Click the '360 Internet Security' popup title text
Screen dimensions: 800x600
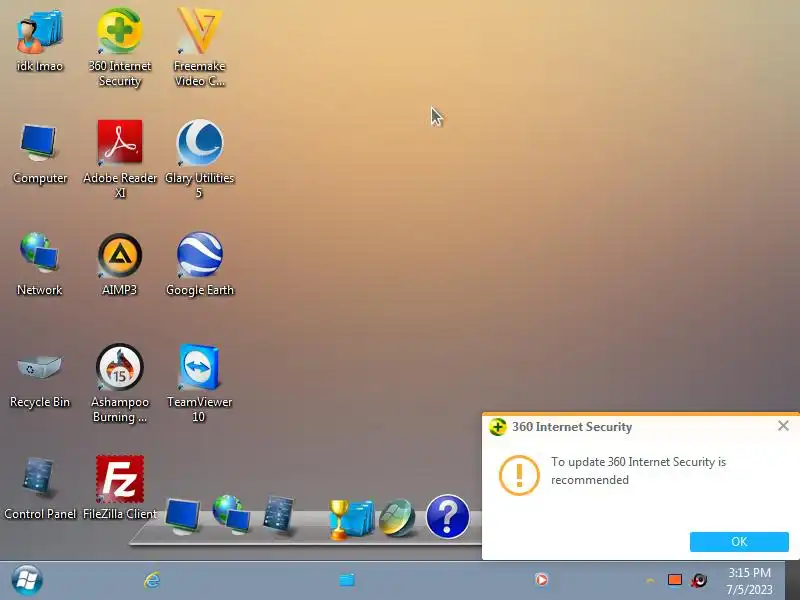(572, 427)
